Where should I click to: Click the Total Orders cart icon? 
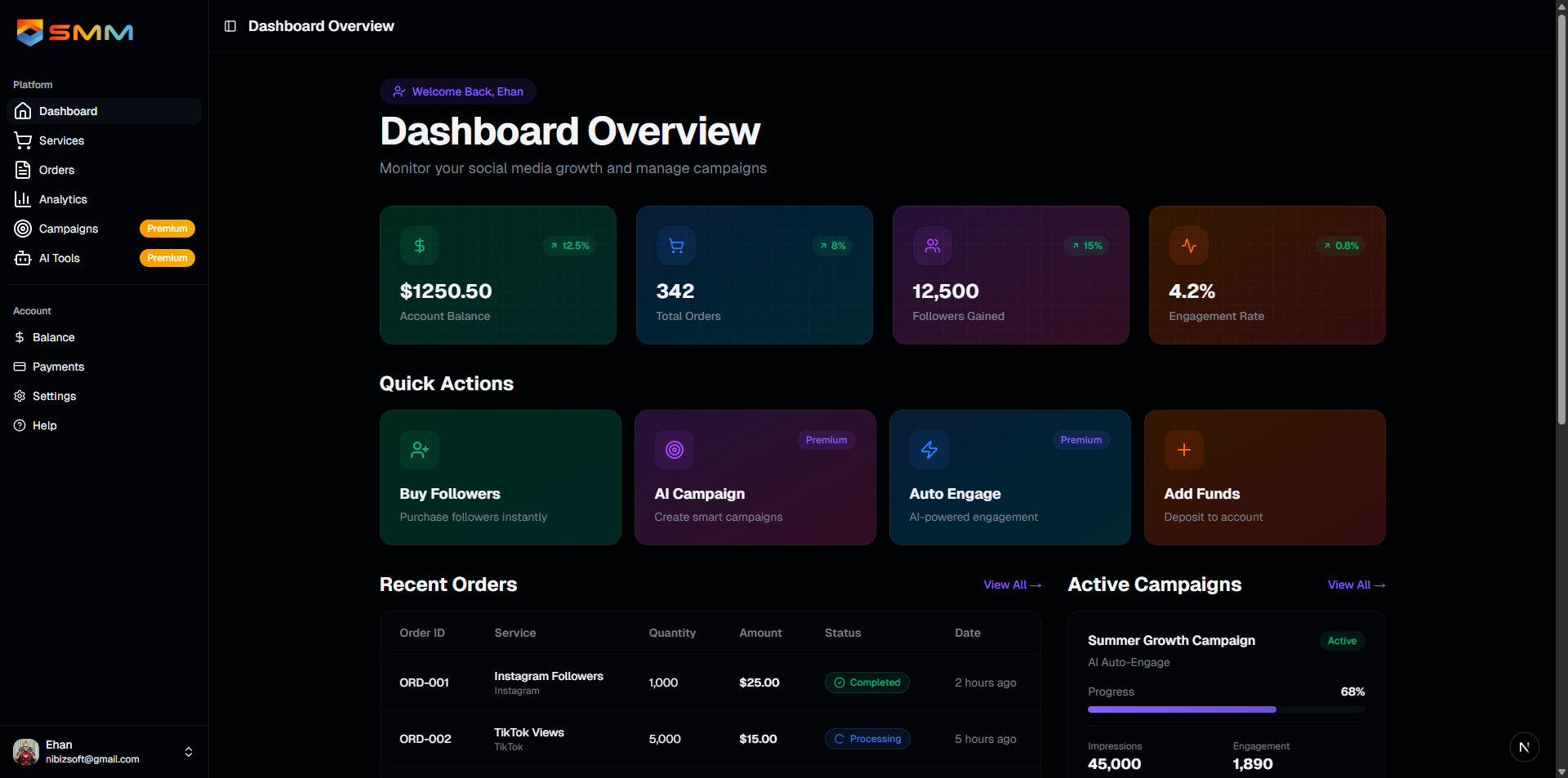click(676, 246)
